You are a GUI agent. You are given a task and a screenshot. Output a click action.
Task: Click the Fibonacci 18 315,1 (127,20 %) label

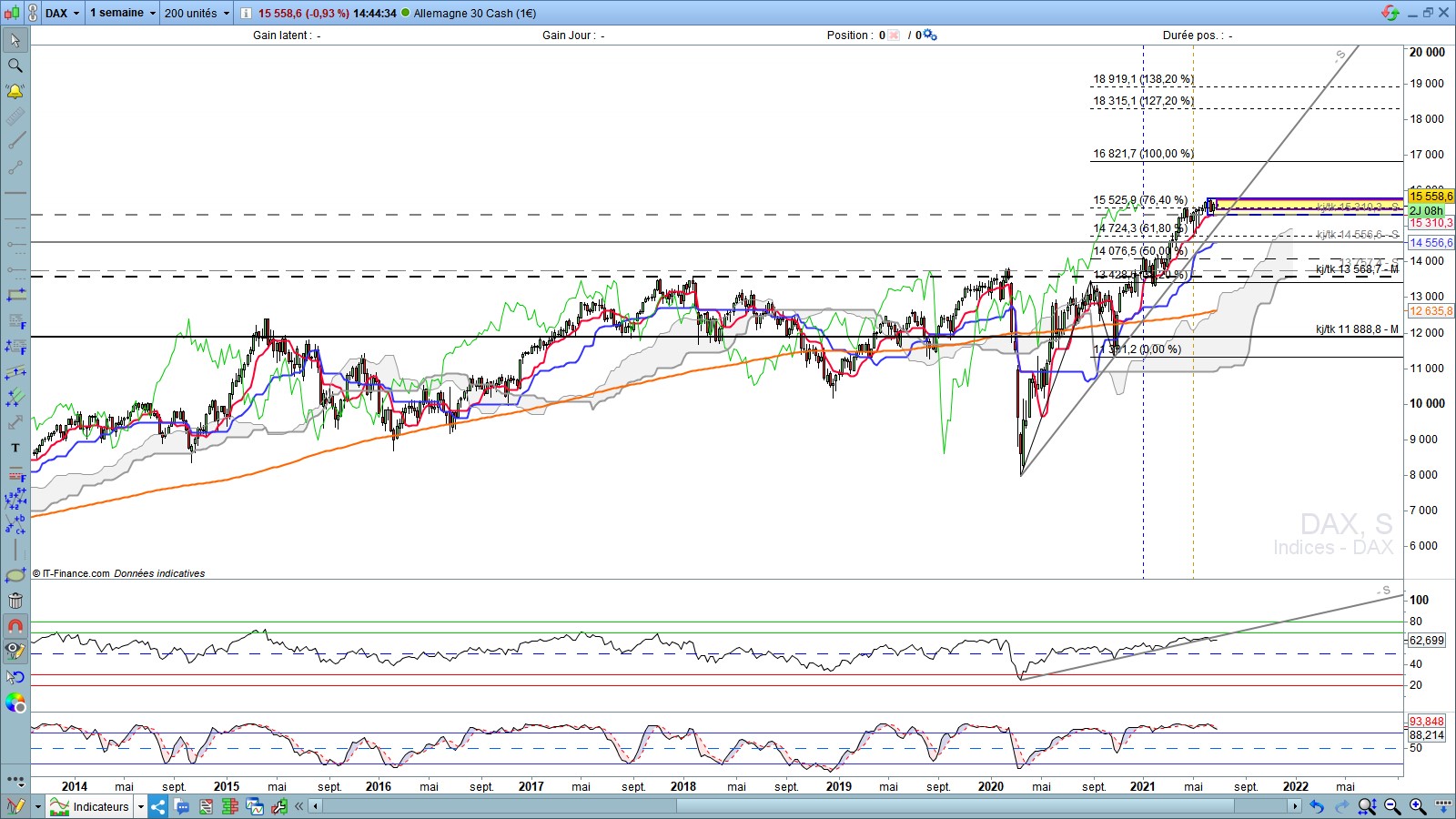[x=1144, y=101]
